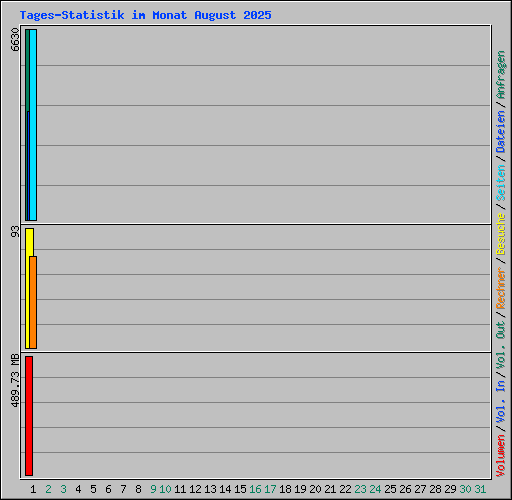The width and height of the screenshot is (512, 500).
Task: Click the Rechner legend label
Action: (501, 288)
